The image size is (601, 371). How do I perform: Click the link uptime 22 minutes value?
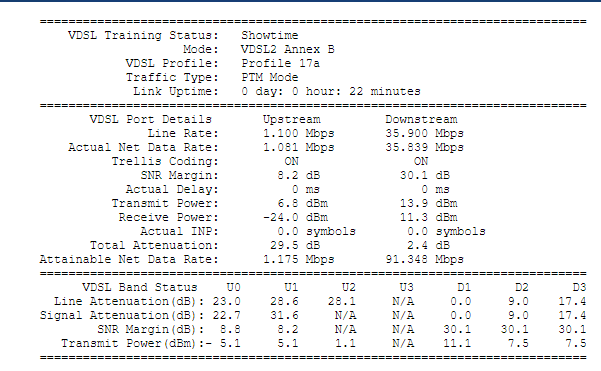click(331, 92)
